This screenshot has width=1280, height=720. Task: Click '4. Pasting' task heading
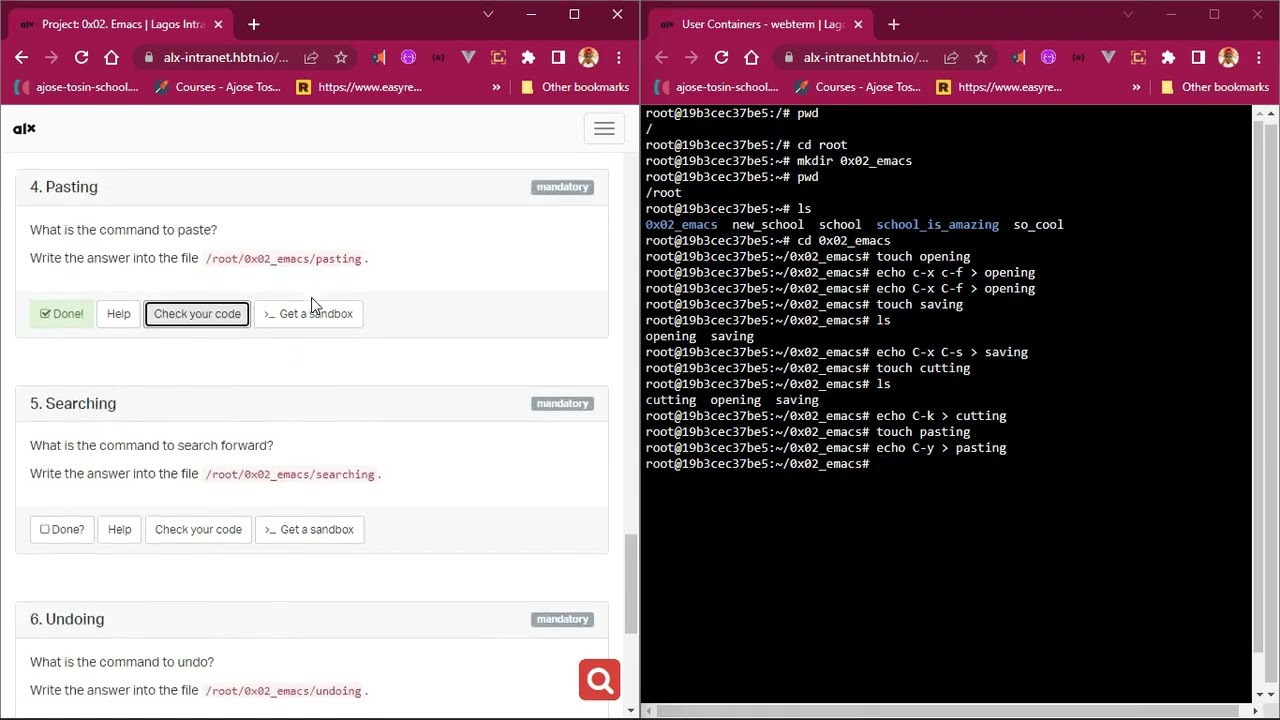coord(64,187)
